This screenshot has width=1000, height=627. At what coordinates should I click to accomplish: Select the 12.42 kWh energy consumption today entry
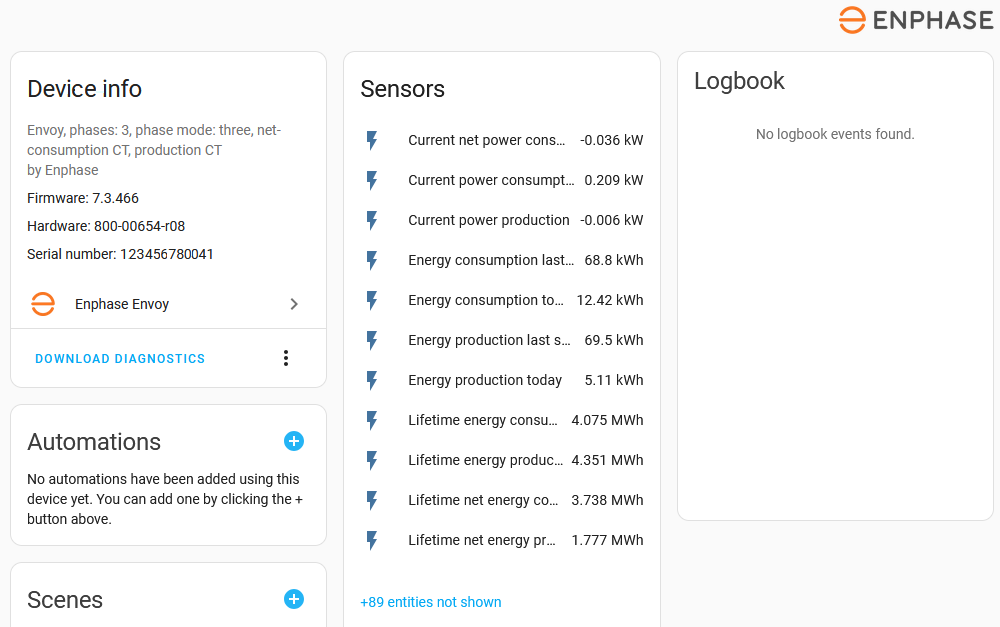[609, 300]
